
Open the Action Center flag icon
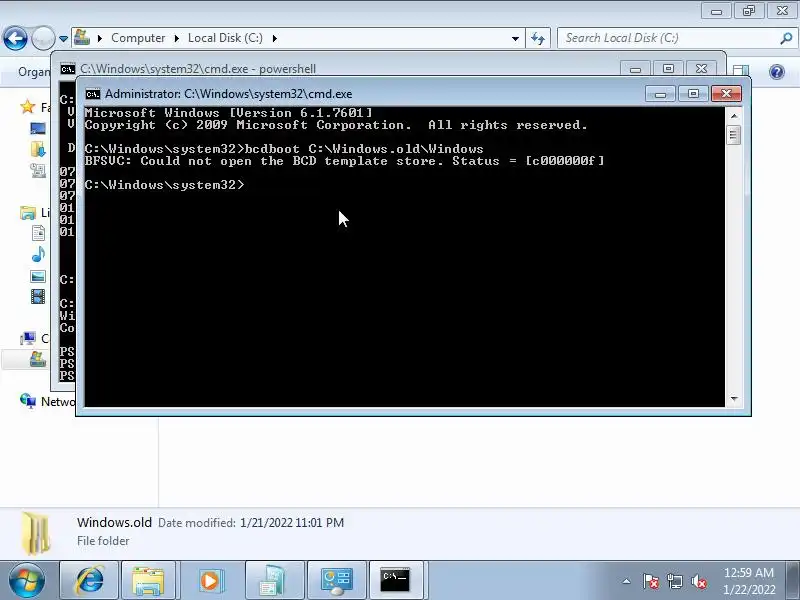click(x=651, y=581)
